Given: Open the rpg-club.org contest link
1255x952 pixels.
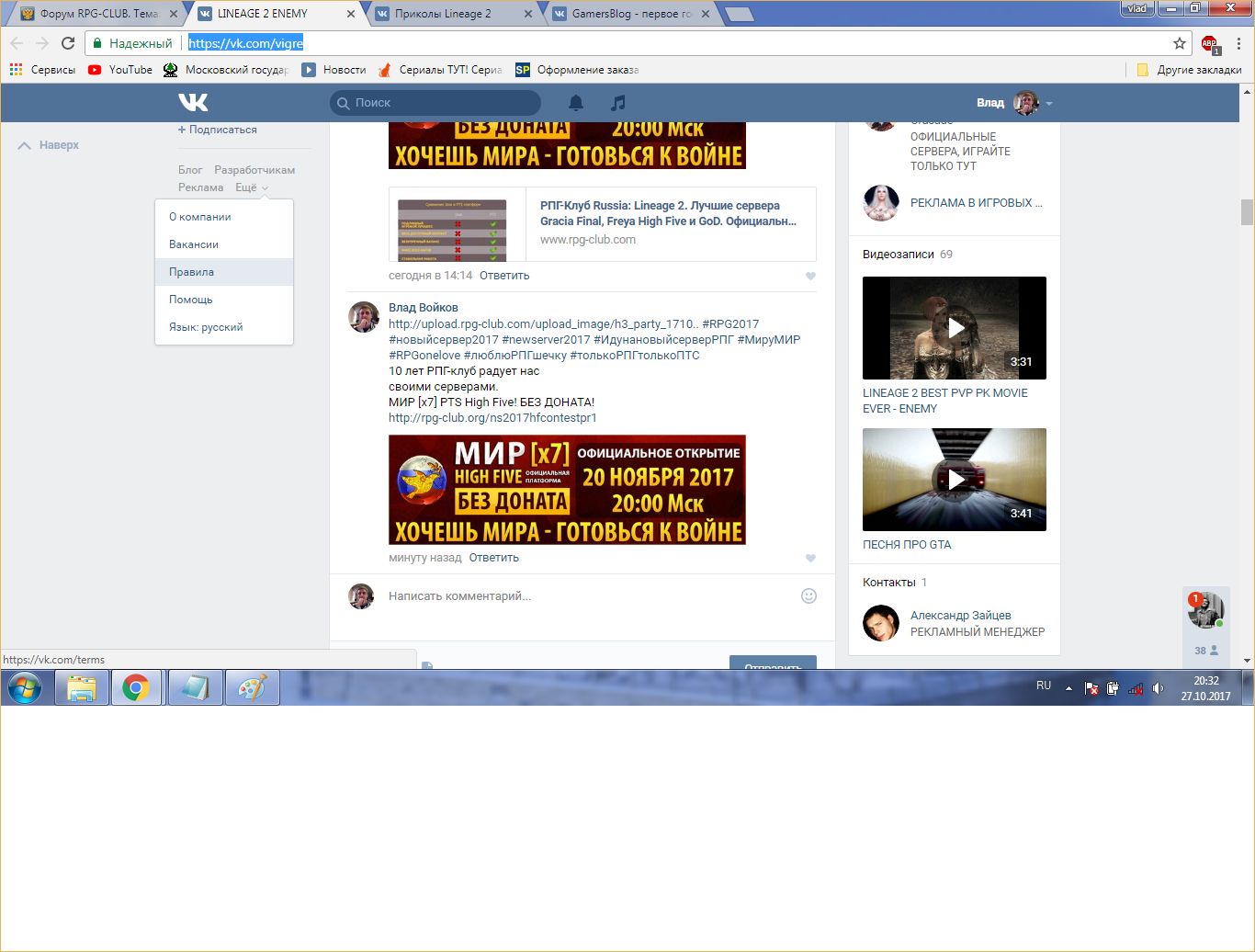Looking at the screenshot, I should tap(492, 418).
